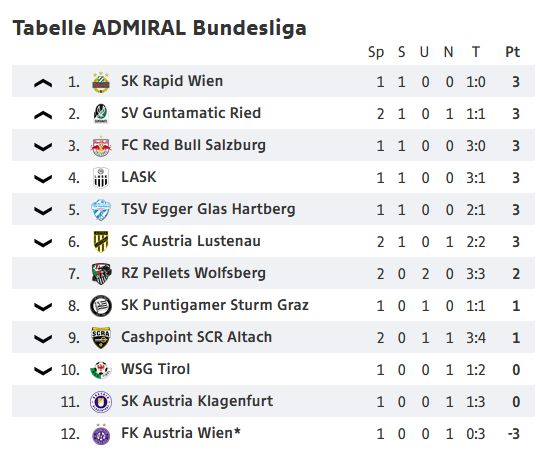
Task: Open the WSG Tirol team name link
Action: coord(155,369)
